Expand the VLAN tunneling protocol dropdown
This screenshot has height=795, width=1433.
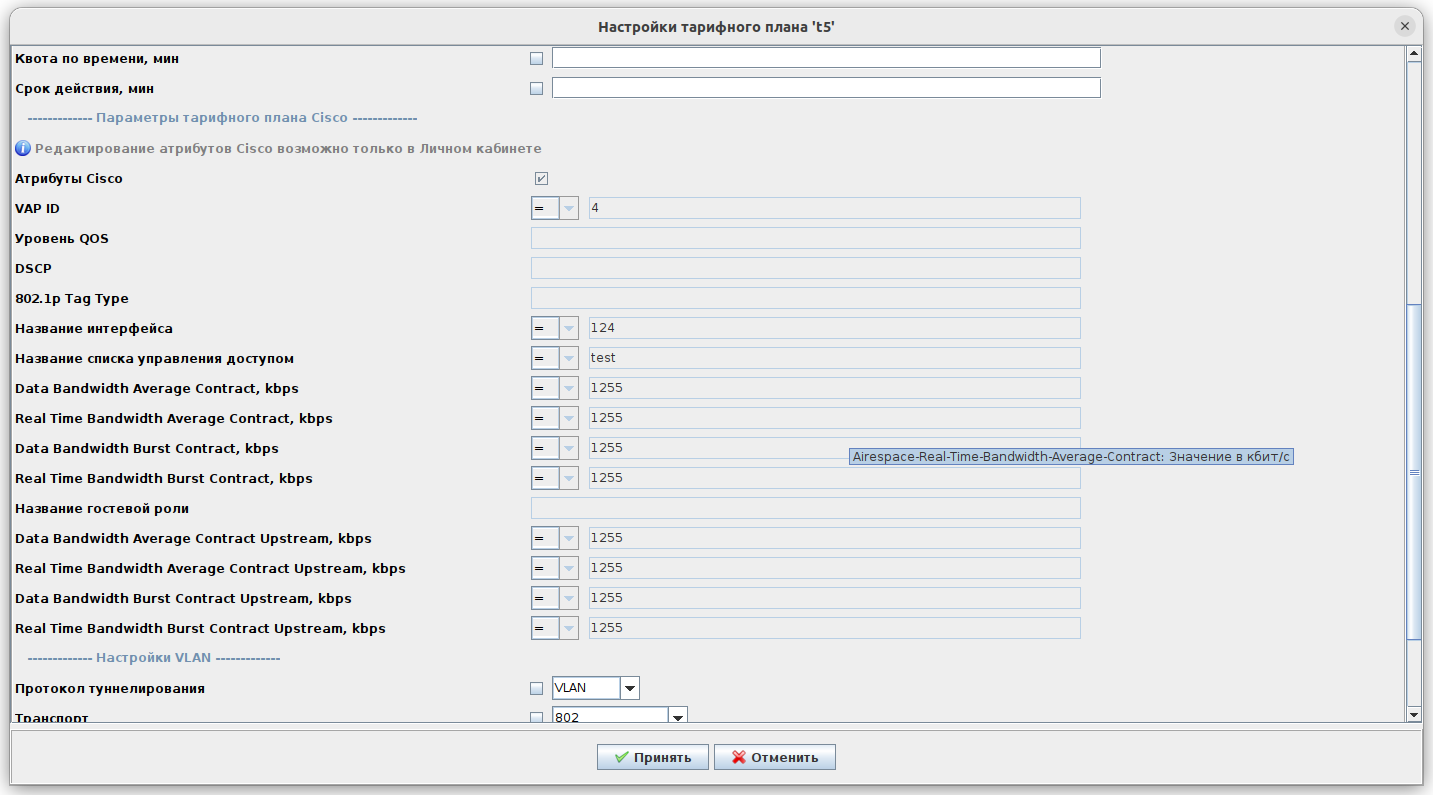coord(629,688)
